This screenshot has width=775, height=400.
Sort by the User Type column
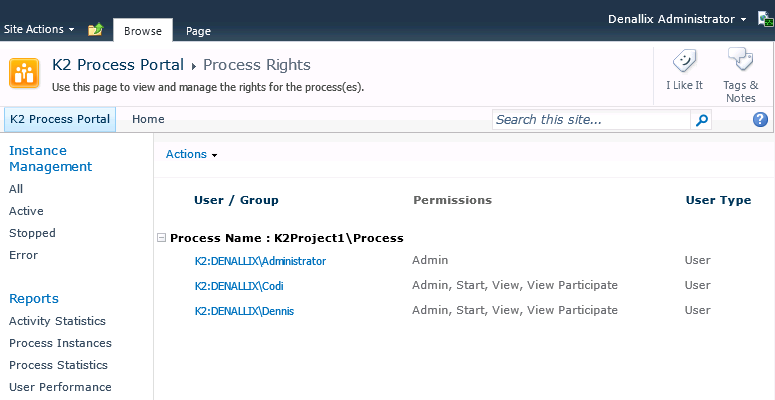(x=718, y=200)
